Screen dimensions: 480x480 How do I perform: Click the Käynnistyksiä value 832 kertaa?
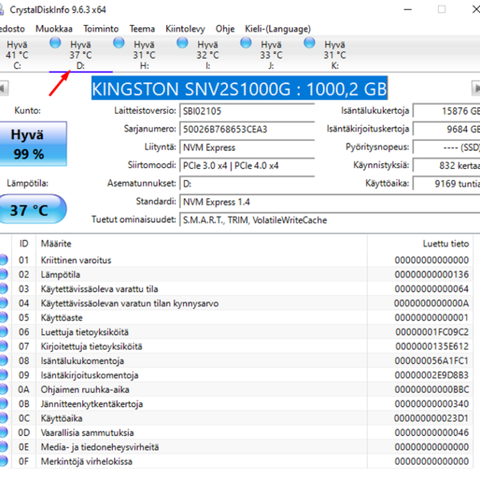446,165
